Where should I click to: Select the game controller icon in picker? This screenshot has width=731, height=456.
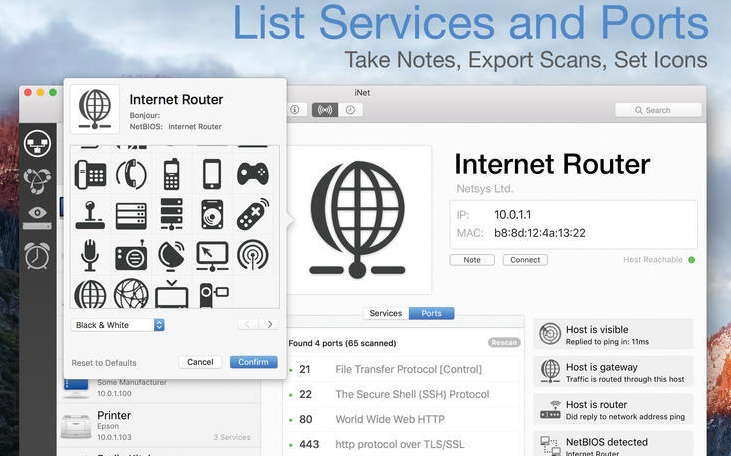point(252,175)
